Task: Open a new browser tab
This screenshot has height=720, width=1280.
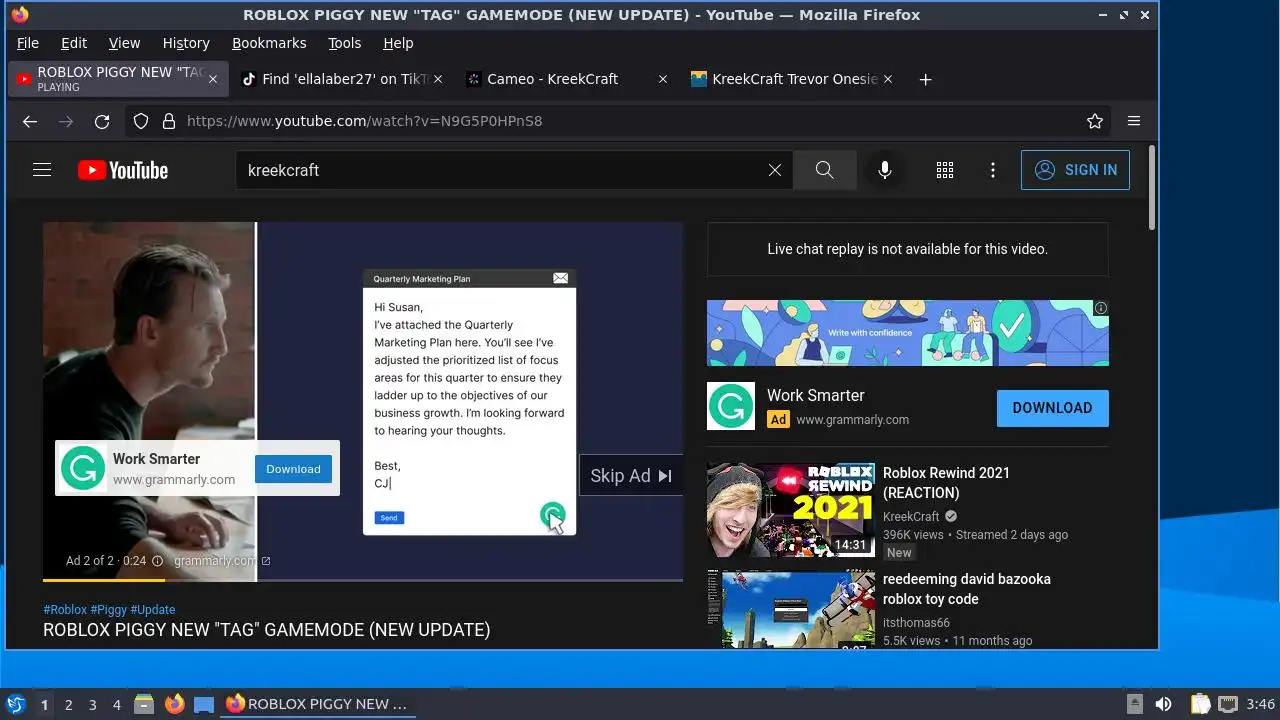Action: [x=925, y=79]
